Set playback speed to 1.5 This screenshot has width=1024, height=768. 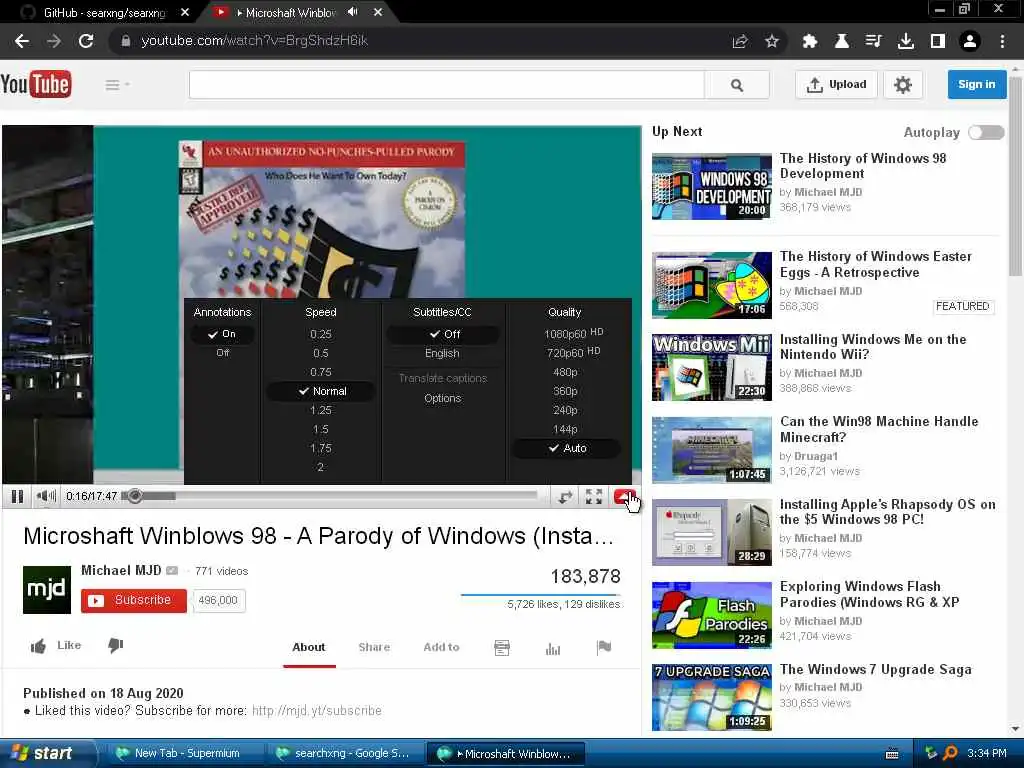click(321, 429)
